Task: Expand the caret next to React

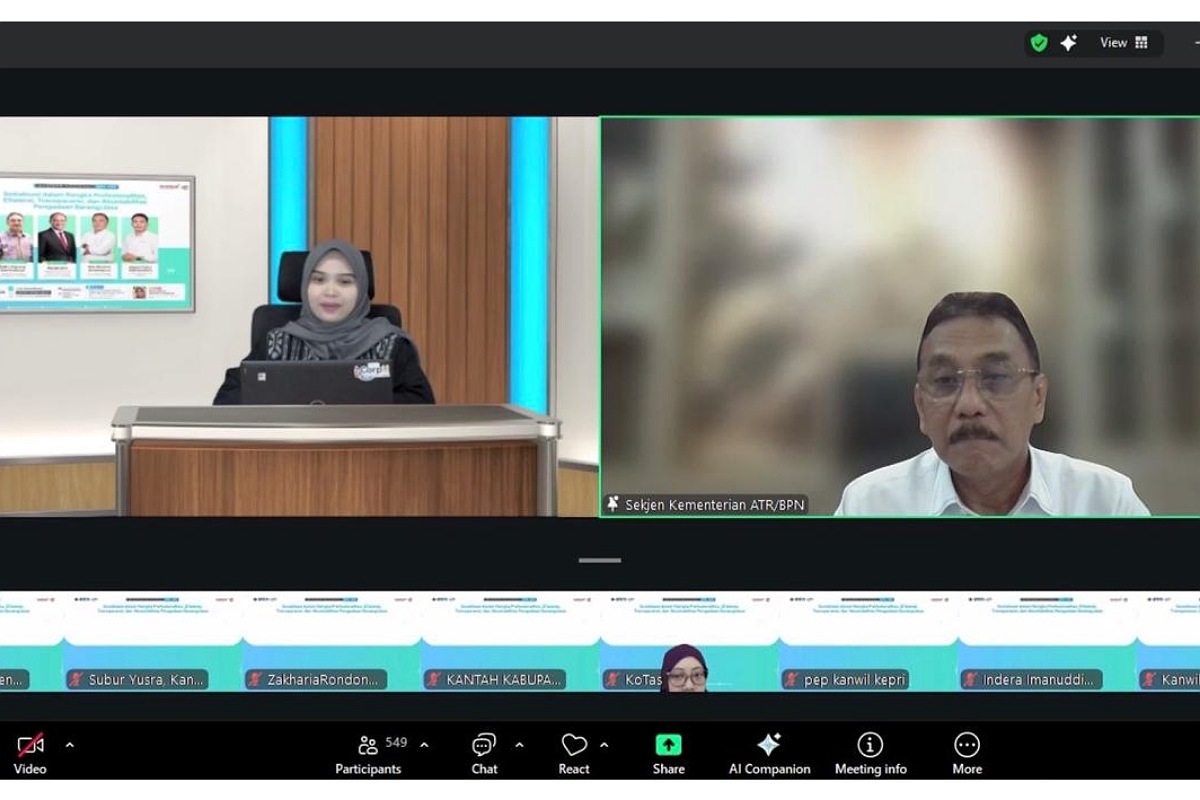Action: point(604,745)
